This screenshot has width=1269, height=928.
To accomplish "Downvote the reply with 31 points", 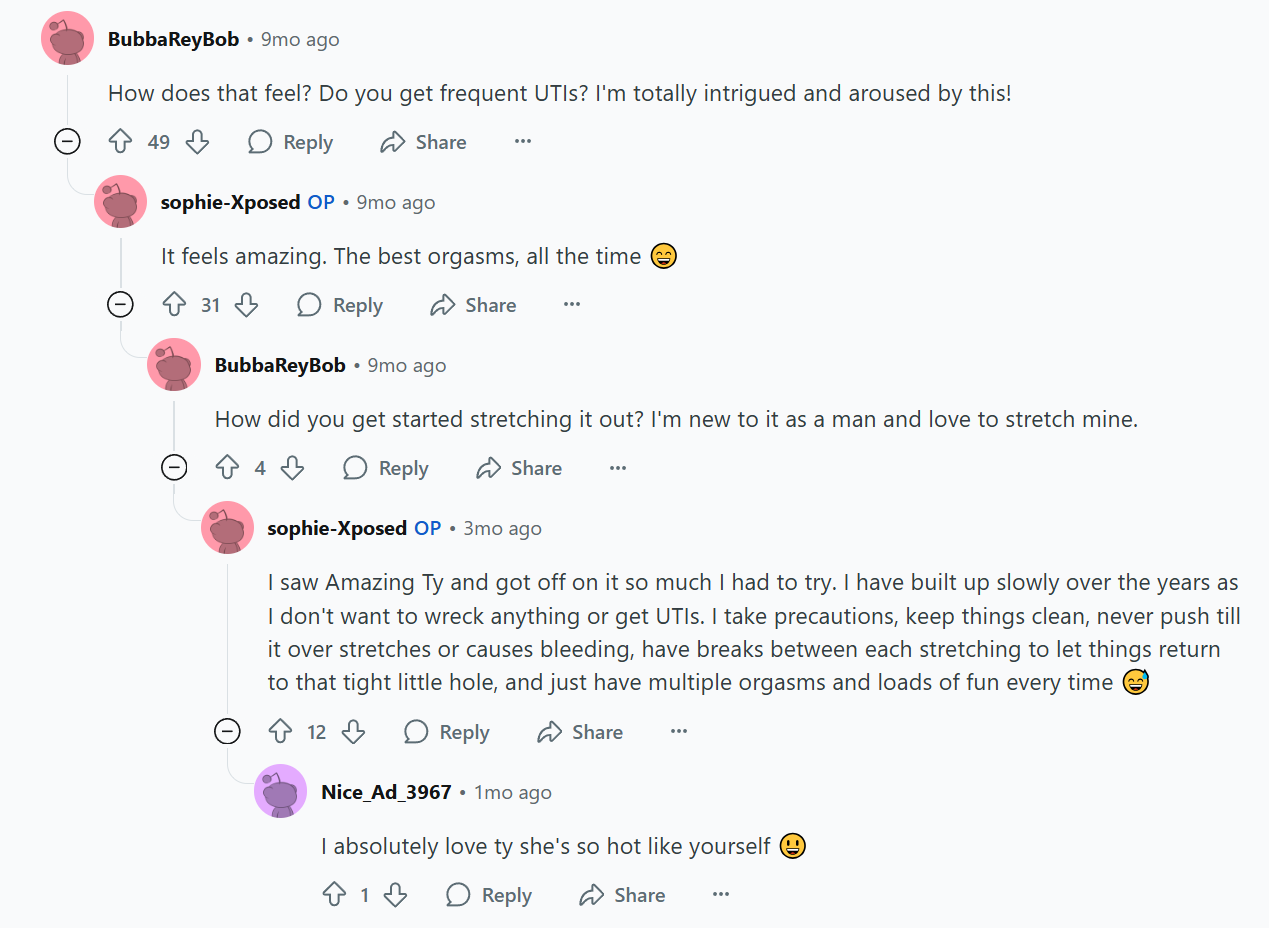I will [246, 305].
